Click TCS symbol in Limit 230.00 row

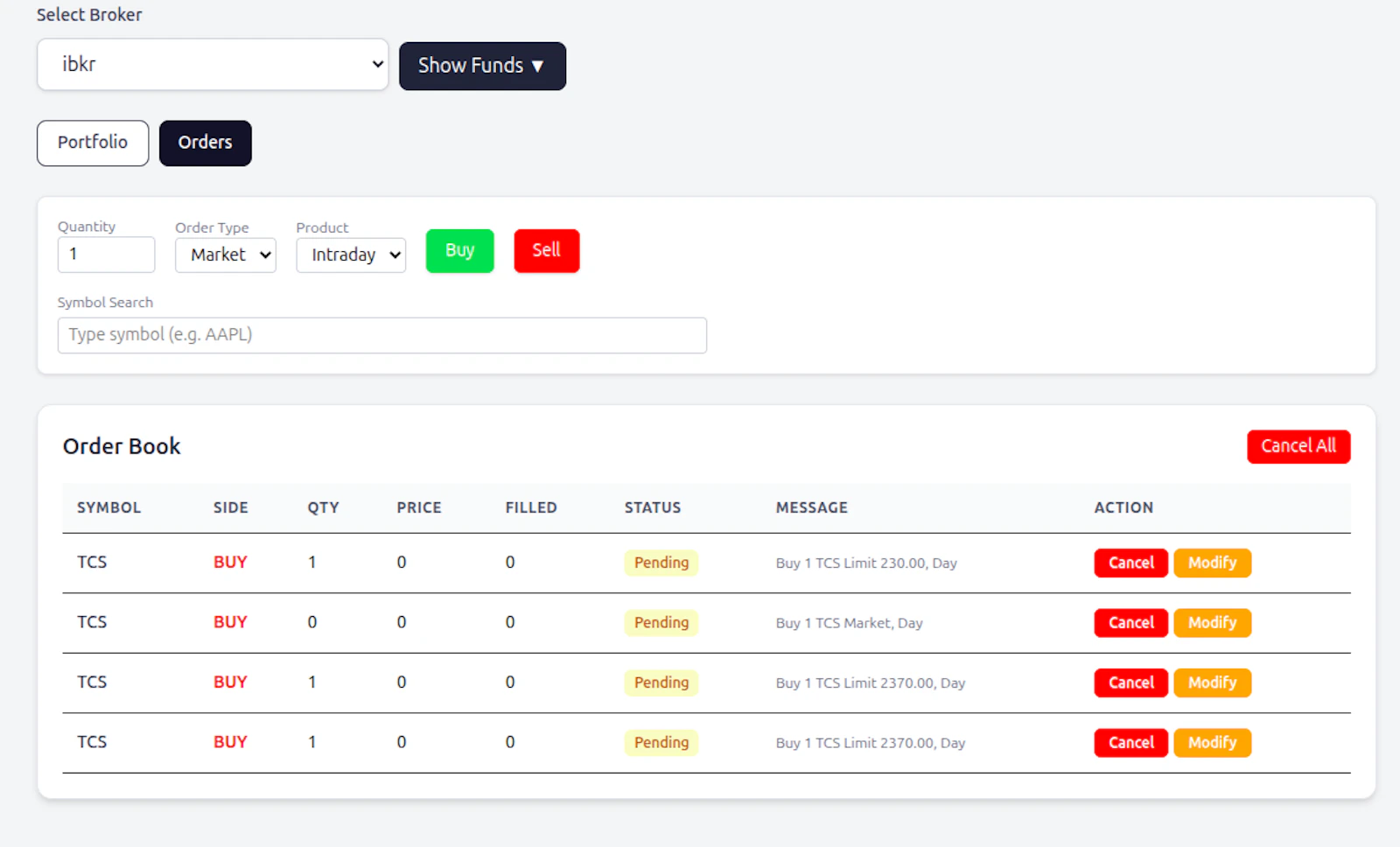click(x=92, y=562)
